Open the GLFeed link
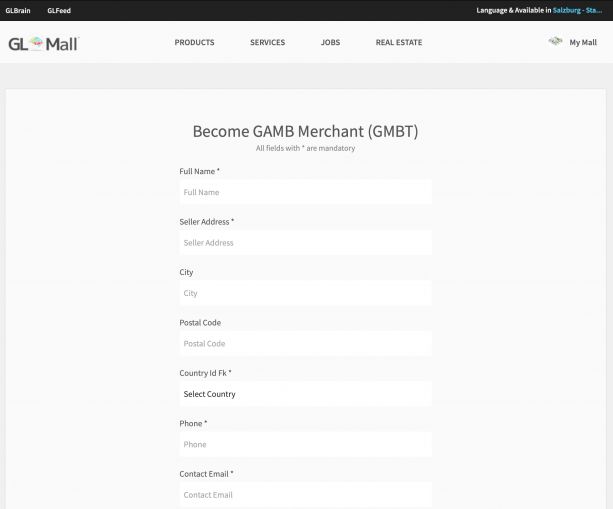Screen dimensions: 613x509 tap(59, 11)
